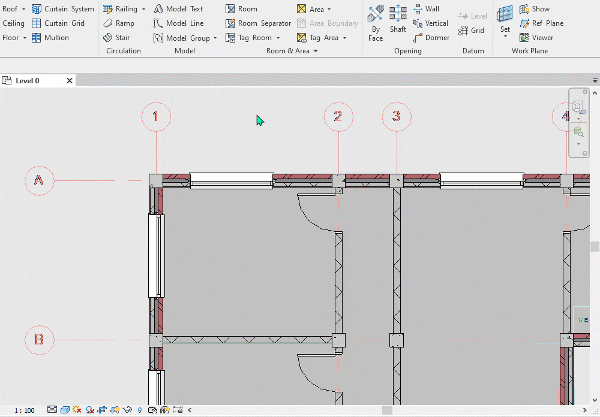Choose the Model Text tool
600x417 pixels.
178,9
